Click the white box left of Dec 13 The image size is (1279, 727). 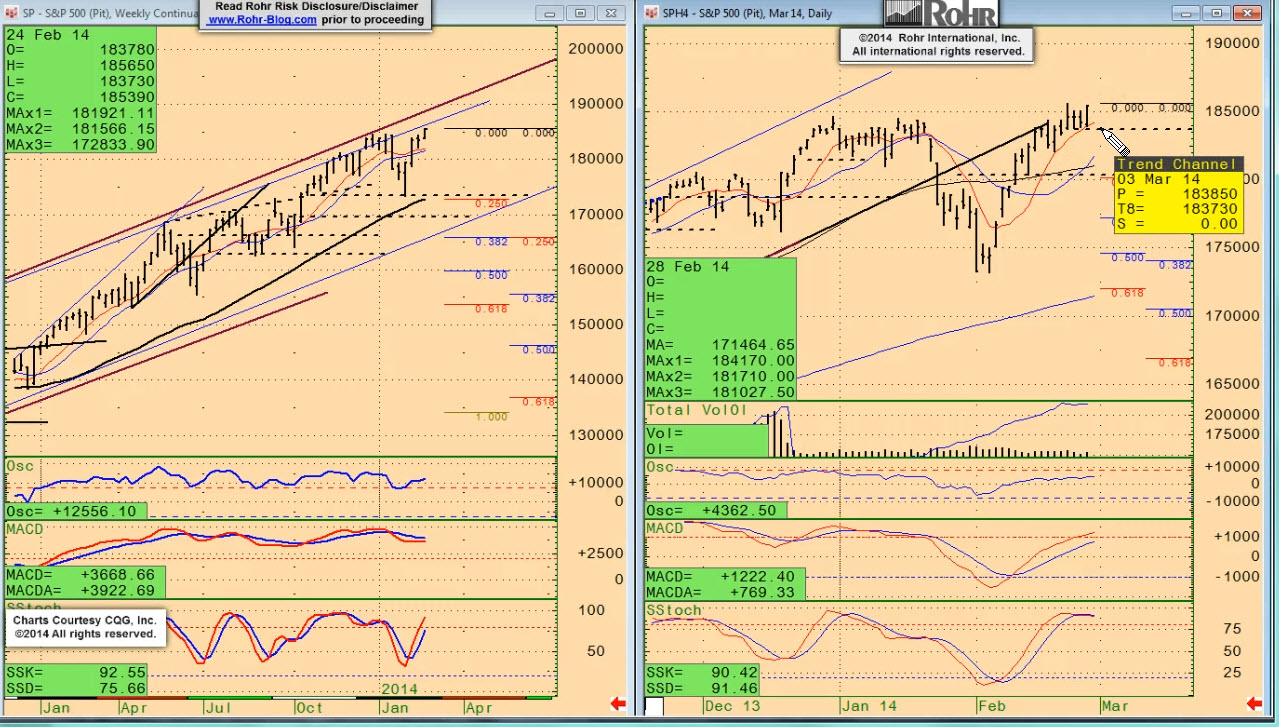point(654,707)
